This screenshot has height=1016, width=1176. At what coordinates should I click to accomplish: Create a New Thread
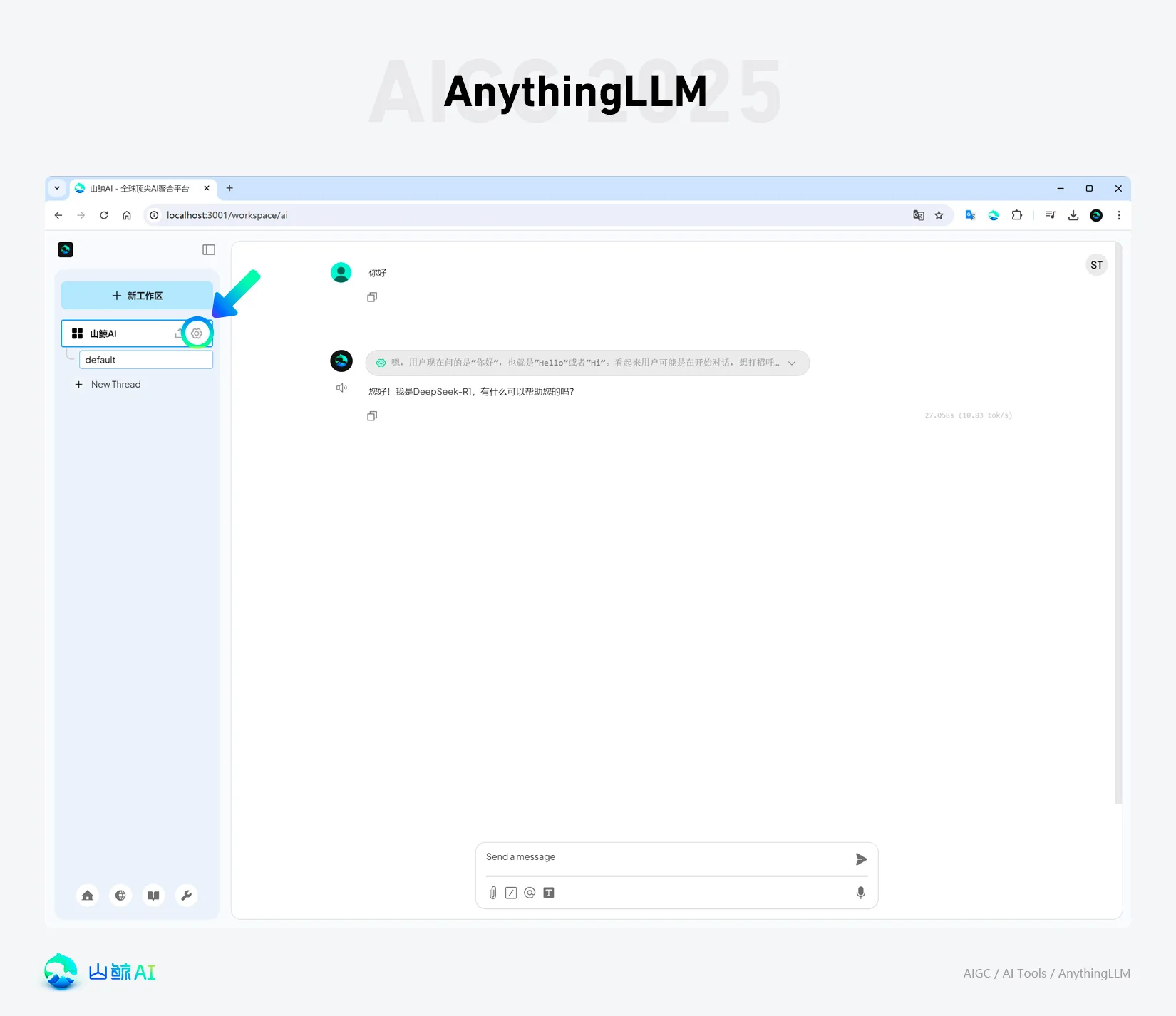click(108, 384)
